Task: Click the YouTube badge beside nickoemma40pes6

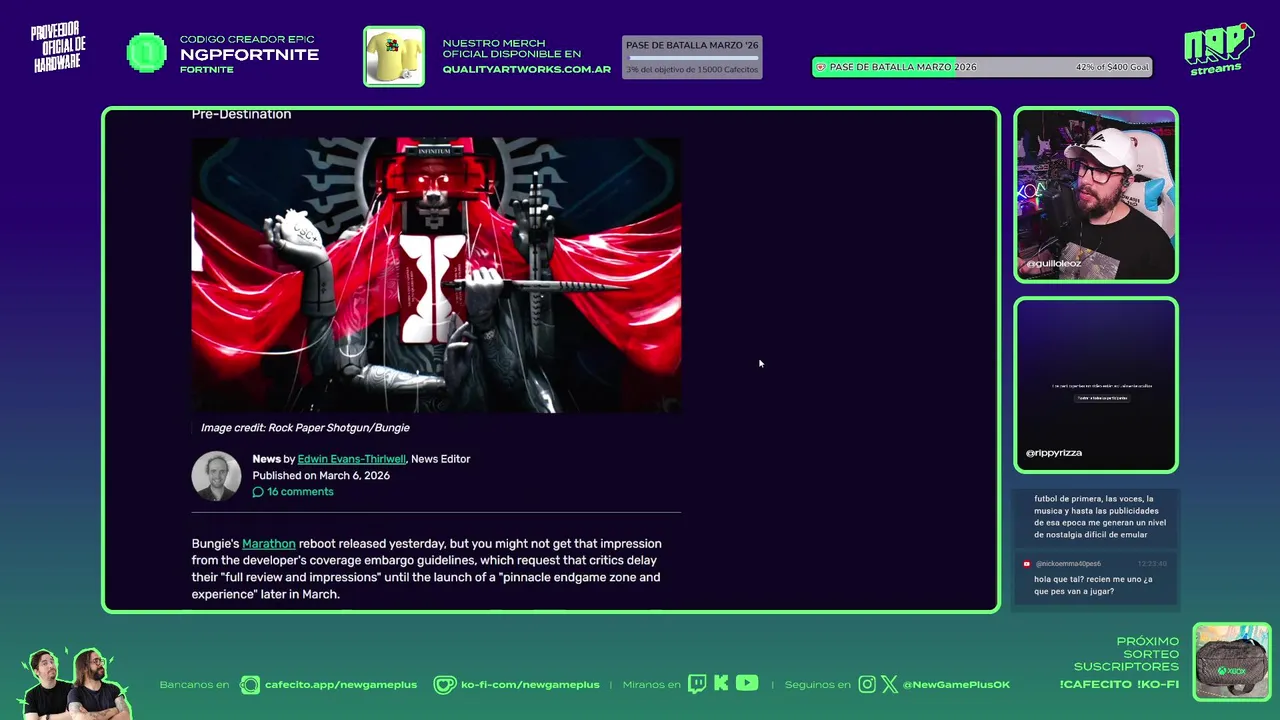Action: click(1027, 564)
